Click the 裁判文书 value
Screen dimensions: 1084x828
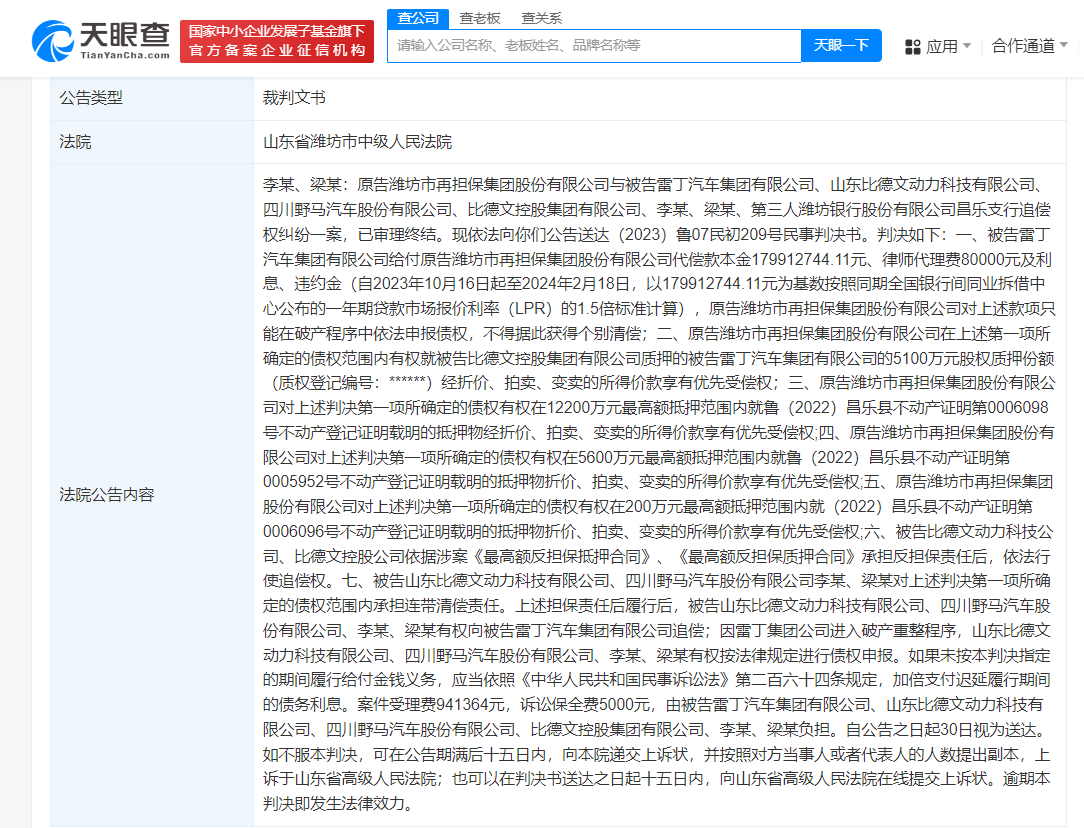pos(294,98)
